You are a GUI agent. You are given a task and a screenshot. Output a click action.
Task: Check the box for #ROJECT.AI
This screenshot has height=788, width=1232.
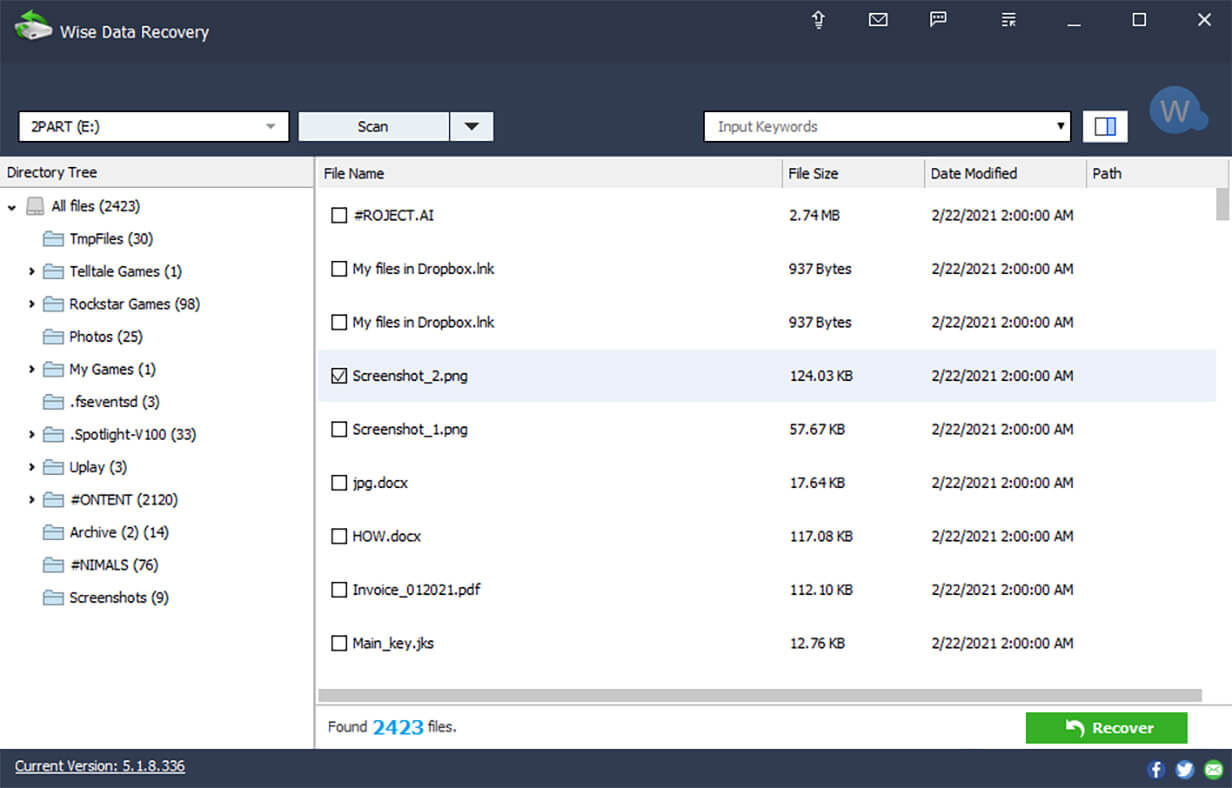click(338, 215)
